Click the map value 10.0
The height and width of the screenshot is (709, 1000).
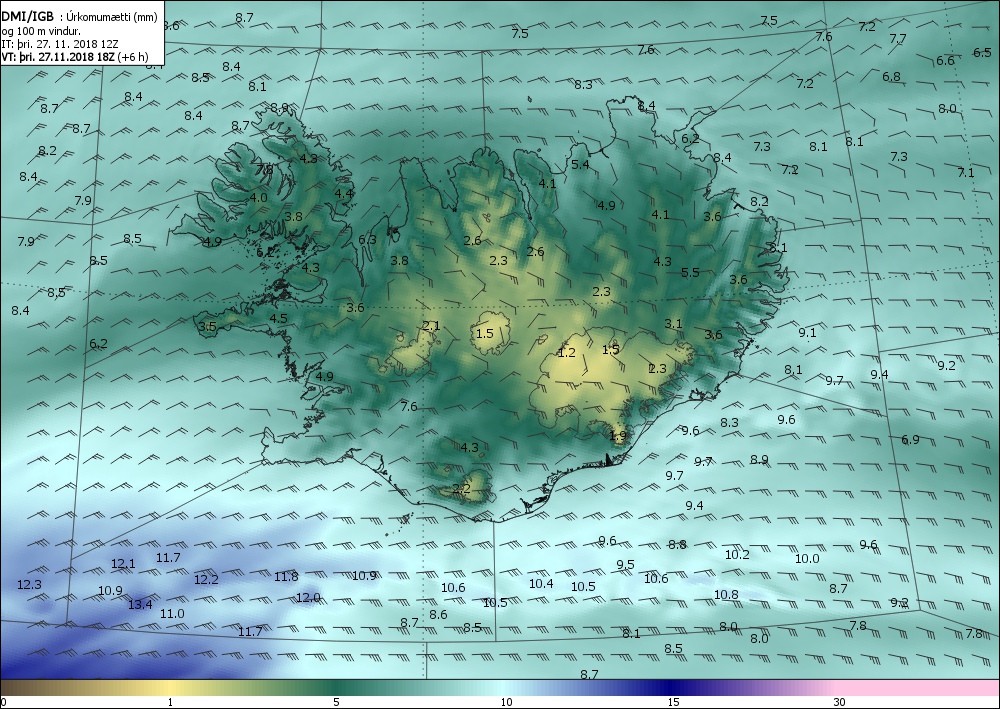[807, 559]
